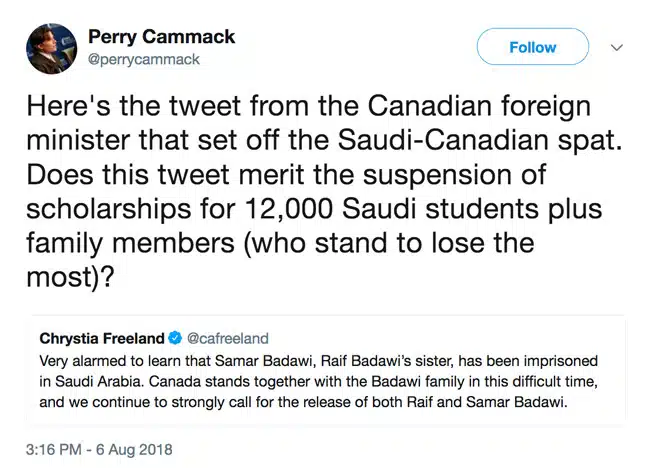Click the Perry Cammack display name
The width and height of the screenshot is (650, 468).
click(162, 37)
